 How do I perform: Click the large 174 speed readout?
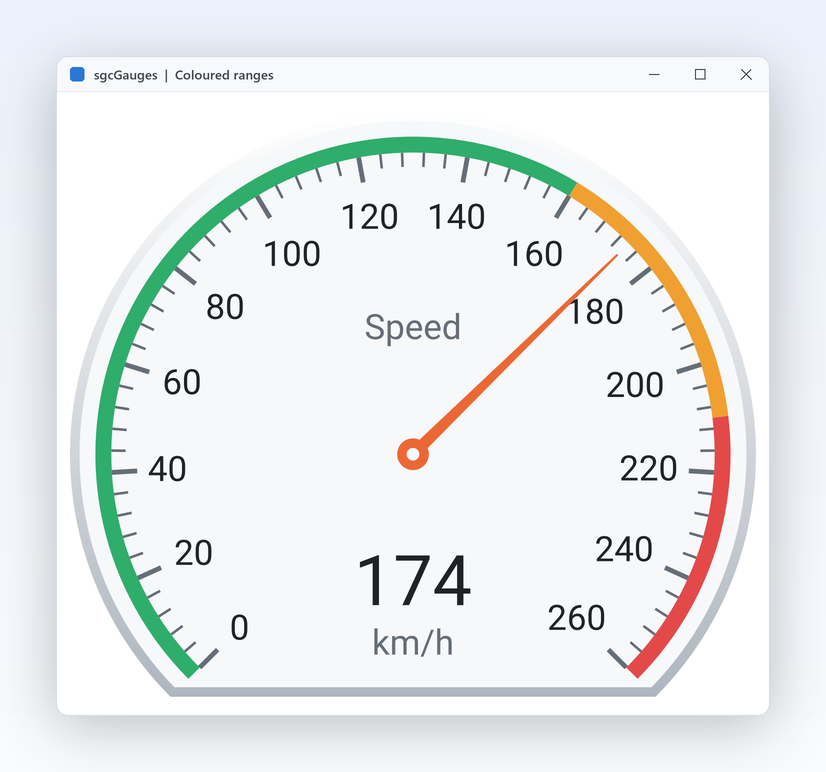tap(414, 580)
